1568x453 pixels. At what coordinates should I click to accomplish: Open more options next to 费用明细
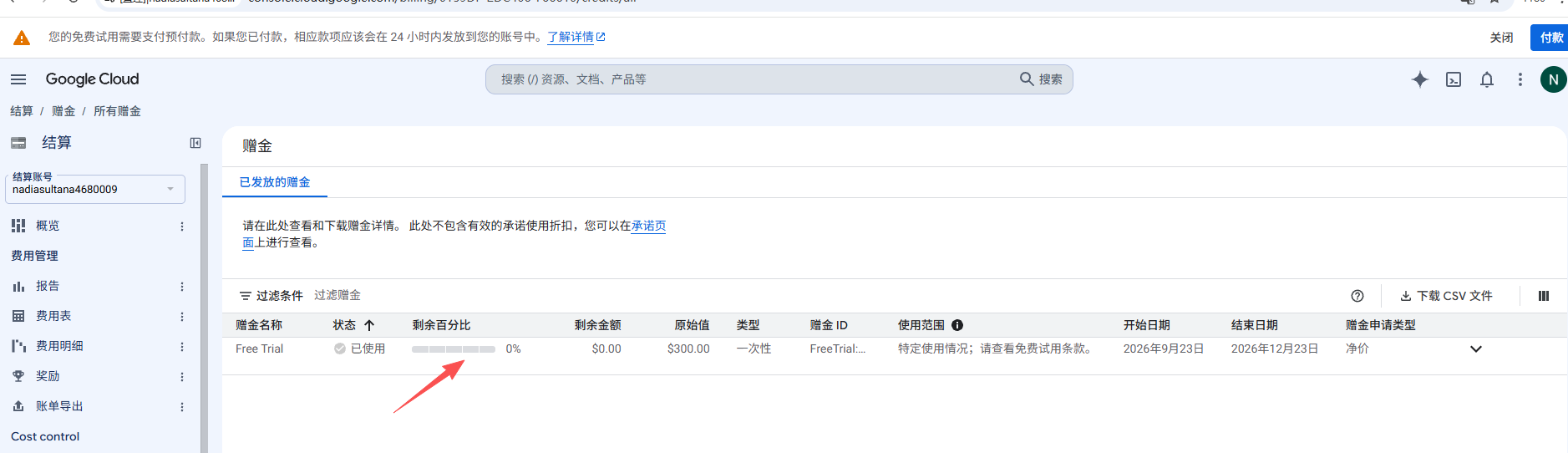click(x=182, y=347)
